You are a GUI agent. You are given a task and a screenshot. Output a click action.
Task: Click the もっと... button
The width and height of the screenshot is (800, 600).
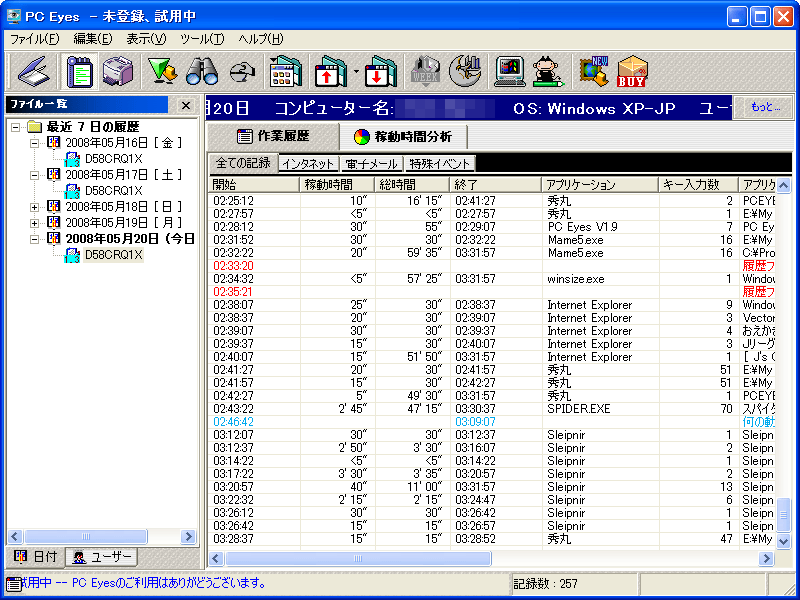pos(765,108)
